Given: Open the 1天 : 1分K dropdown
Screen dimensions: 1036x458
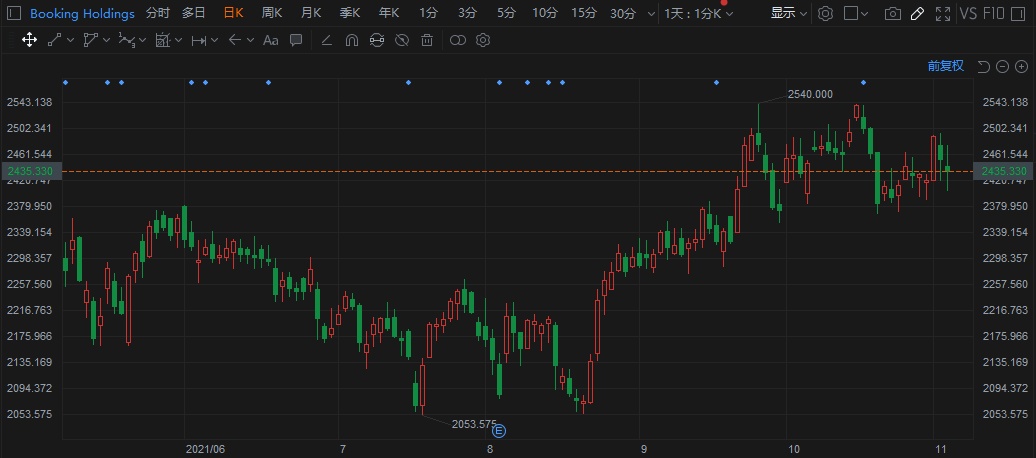Looking at the screenshot, I should (699, 13).
